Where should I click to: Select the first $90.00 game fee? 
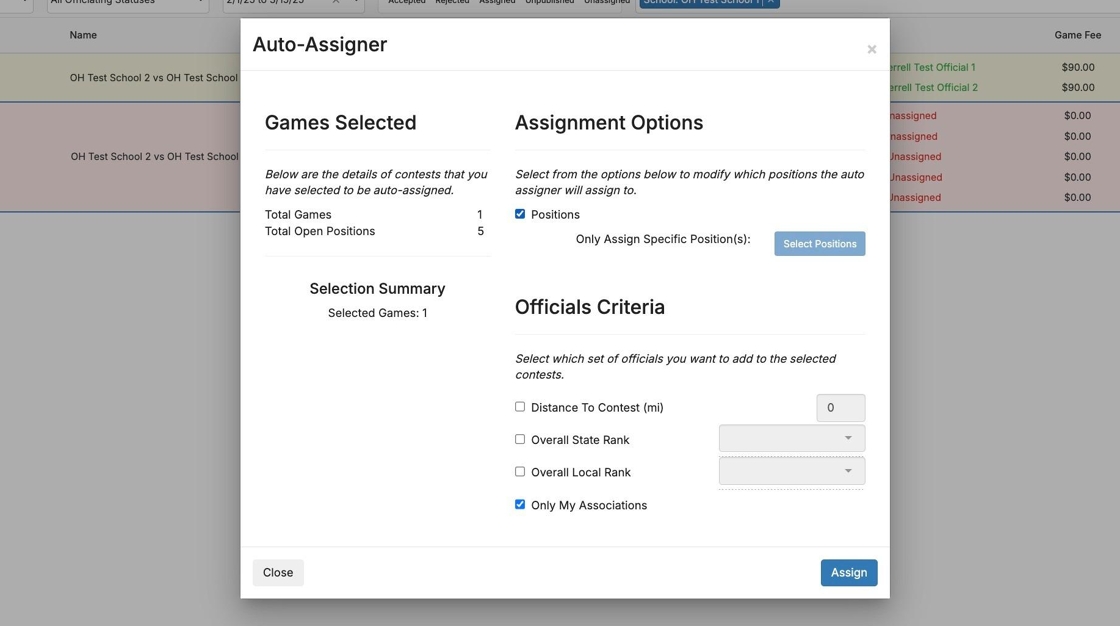pos(1077,68)
